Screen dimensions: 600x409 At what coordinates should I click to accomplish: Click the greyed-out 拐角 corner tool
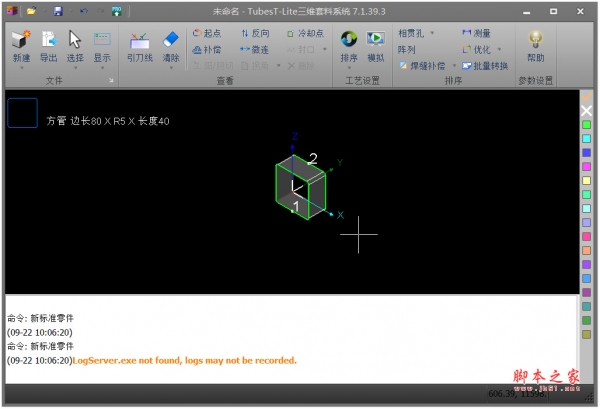click(254, 66)
